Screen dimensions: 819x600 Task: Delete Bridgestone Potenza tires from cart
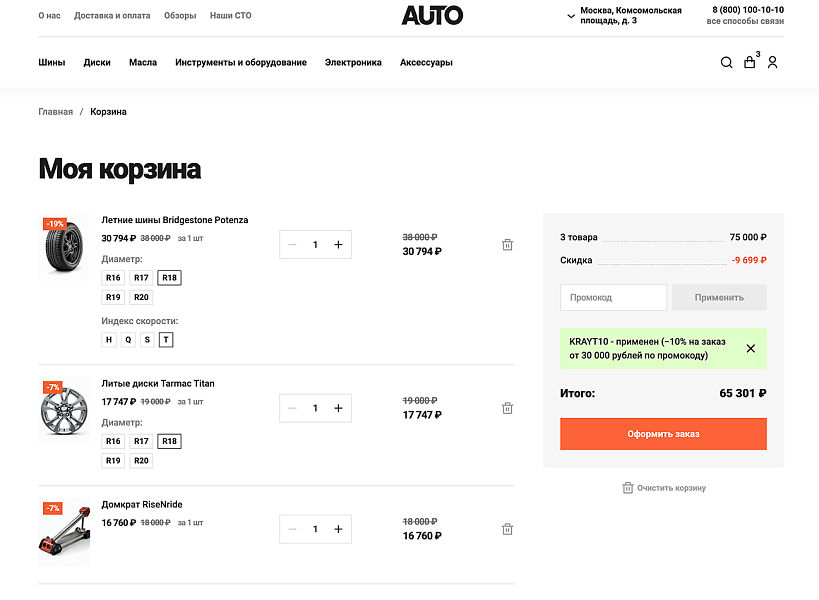(507, 244)
